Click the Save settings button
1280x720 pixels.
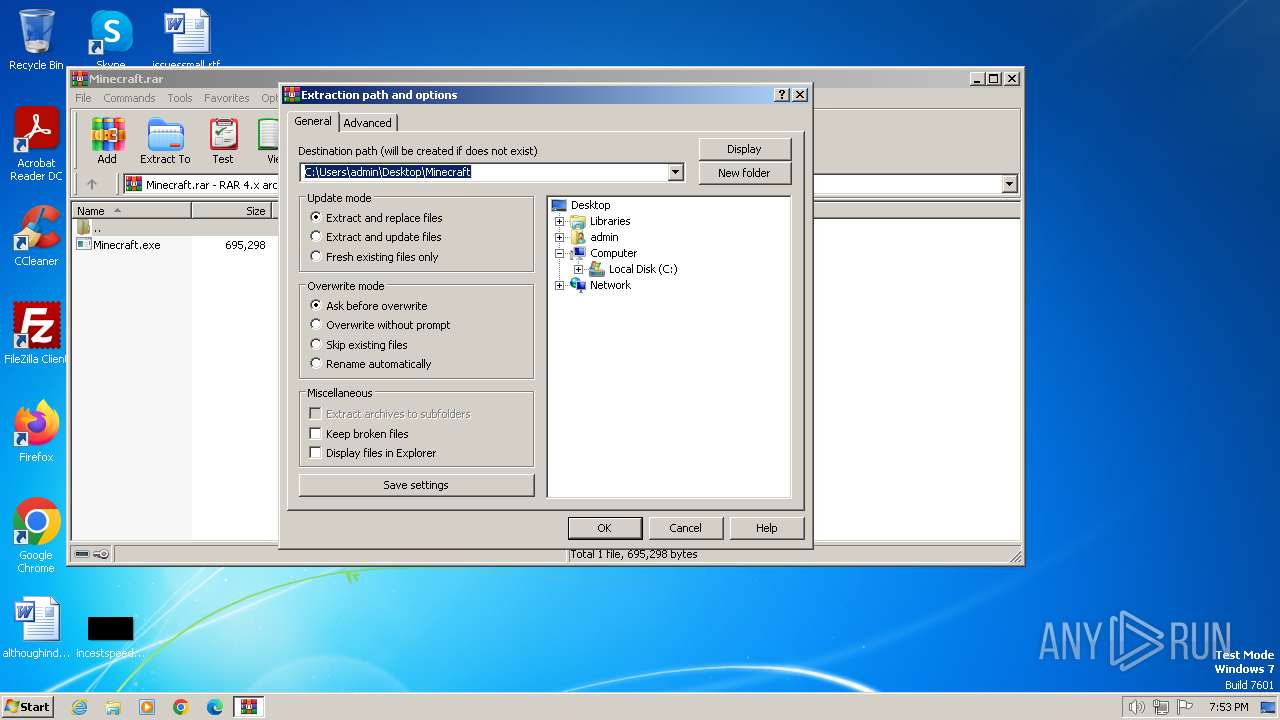point(416,485)
